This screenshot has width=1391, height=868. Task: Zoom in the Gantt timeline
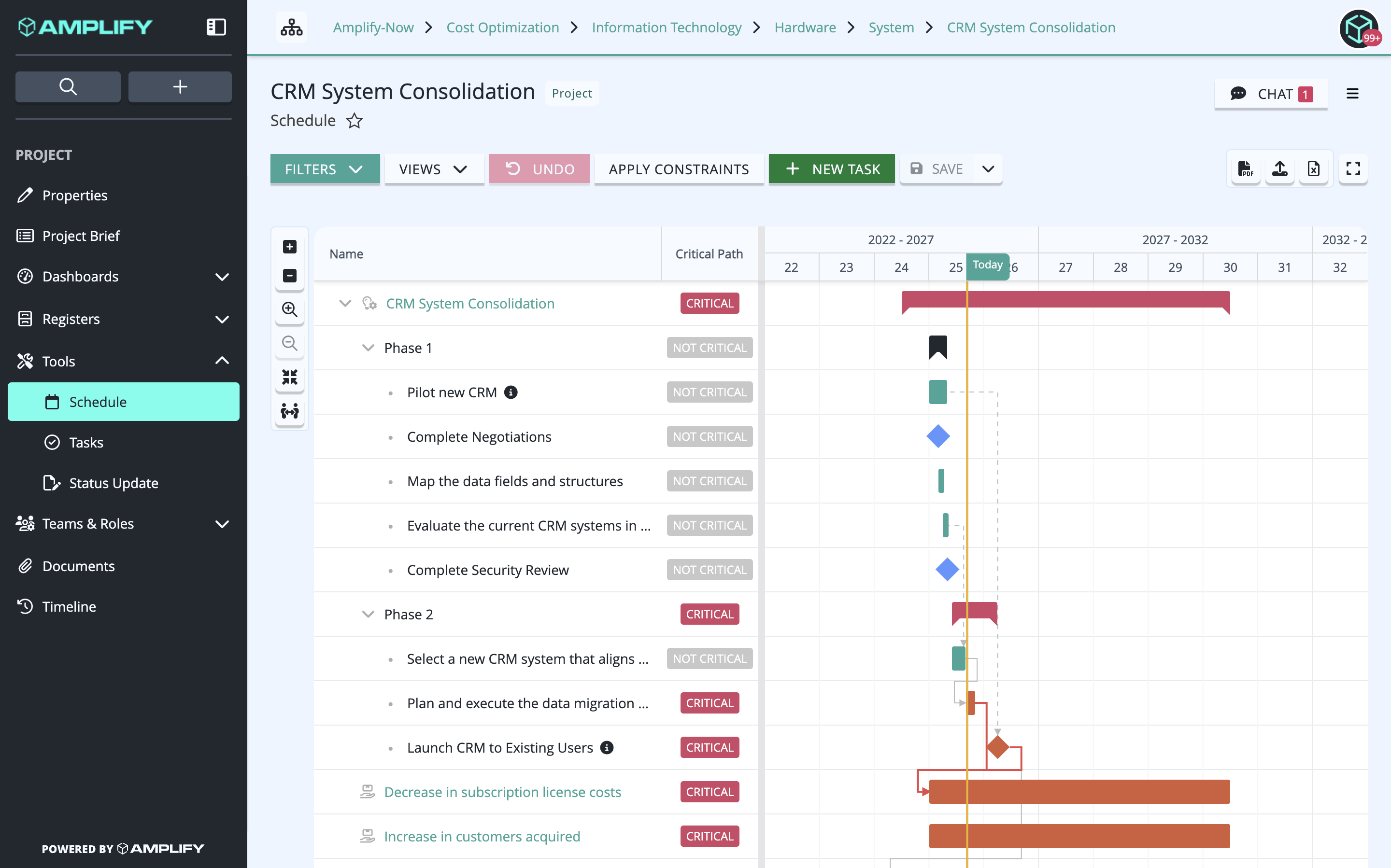(x=290, y=309)
